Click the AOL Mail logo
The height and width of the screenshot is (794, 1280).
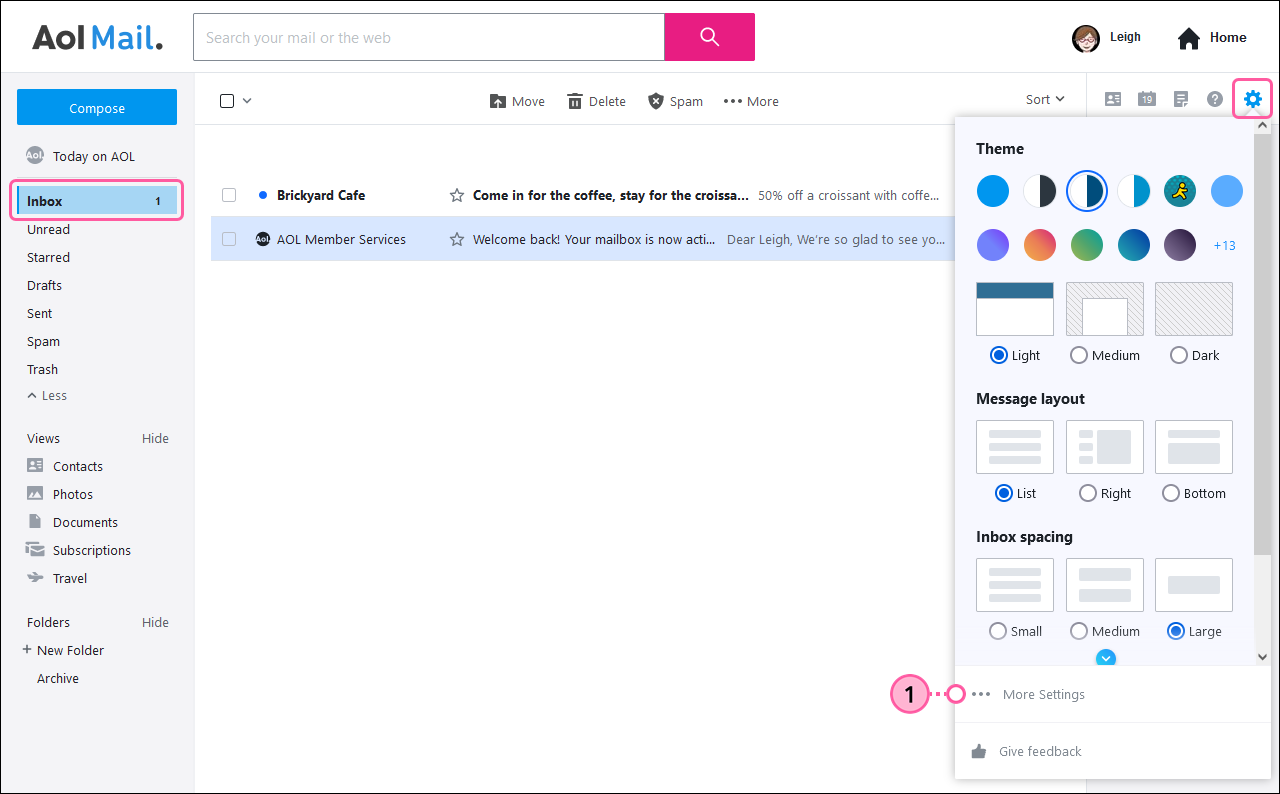click(x=97, y=38)
